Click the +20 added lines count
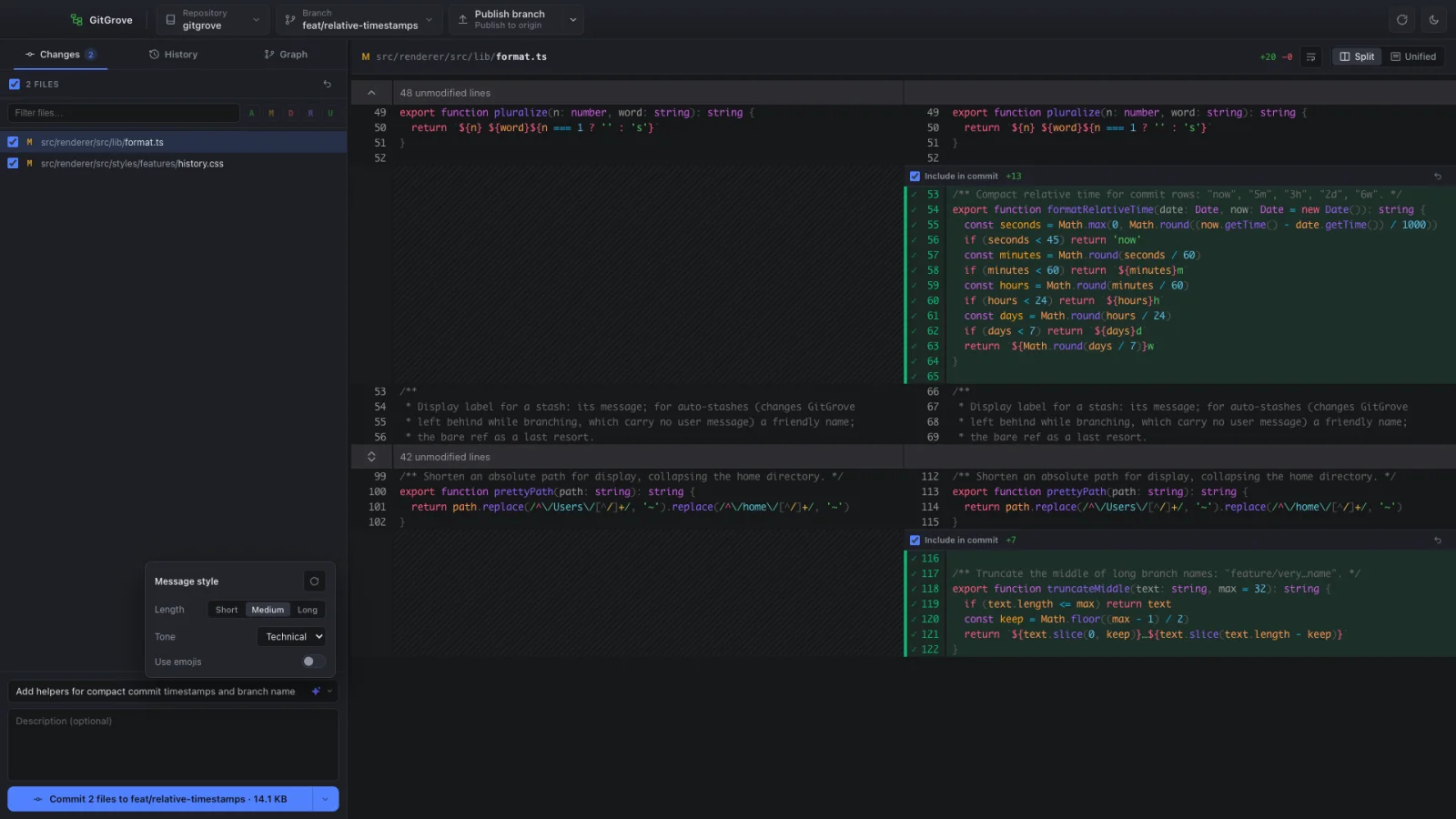 tap(1268, 56)
